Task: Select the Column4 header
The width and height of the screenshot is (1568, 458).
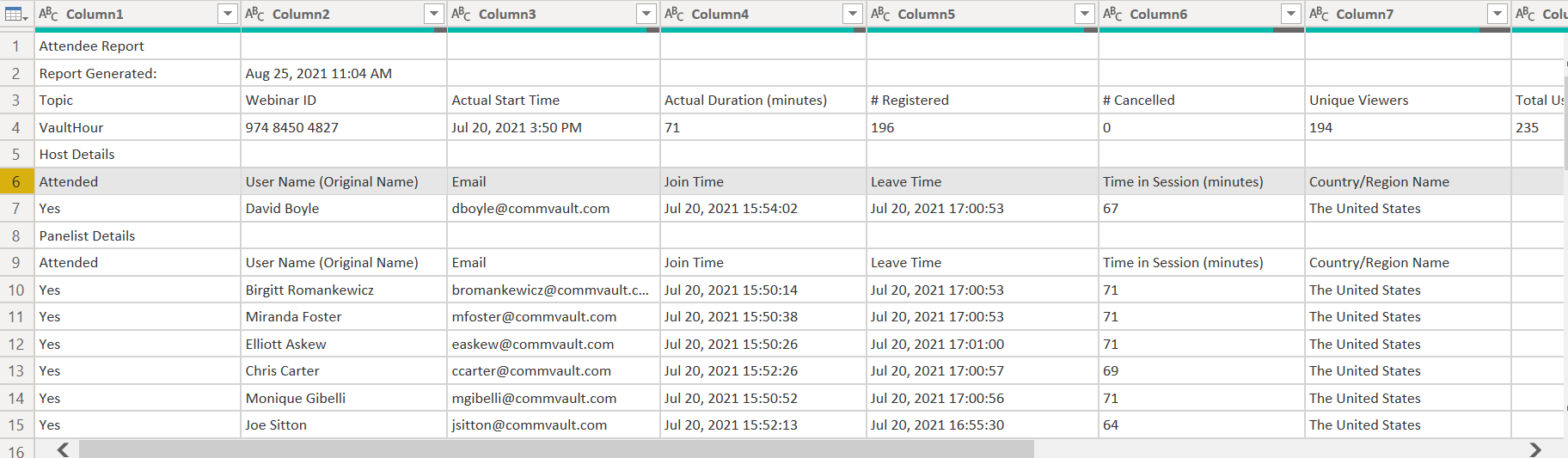Action: pyautogui.click(x=763, y=15)
